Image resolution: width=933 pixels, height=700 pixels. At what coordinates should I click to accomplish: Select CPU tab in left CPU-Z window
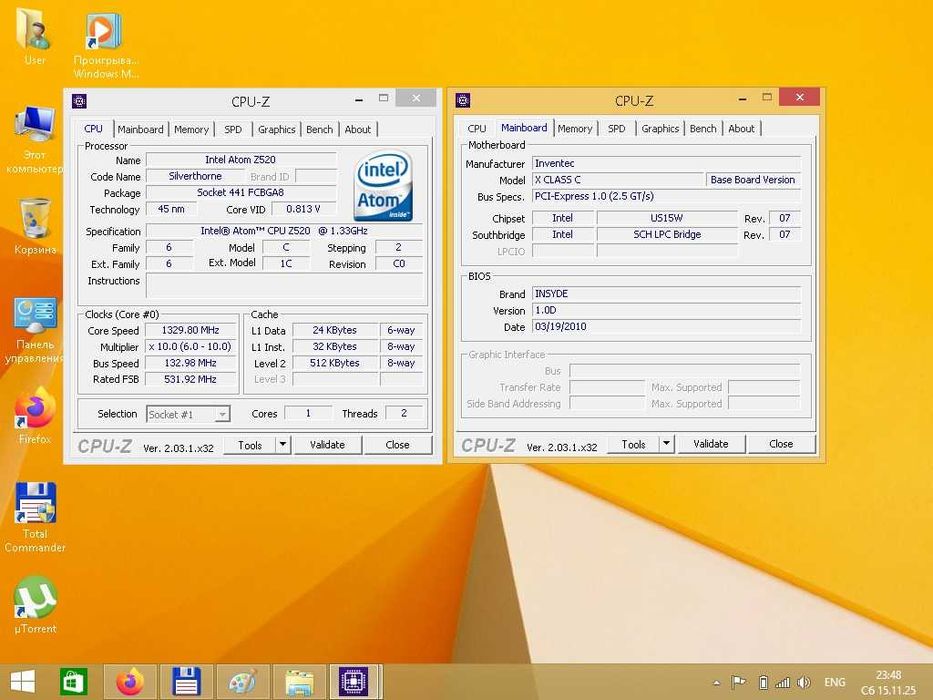click(93, 129)
